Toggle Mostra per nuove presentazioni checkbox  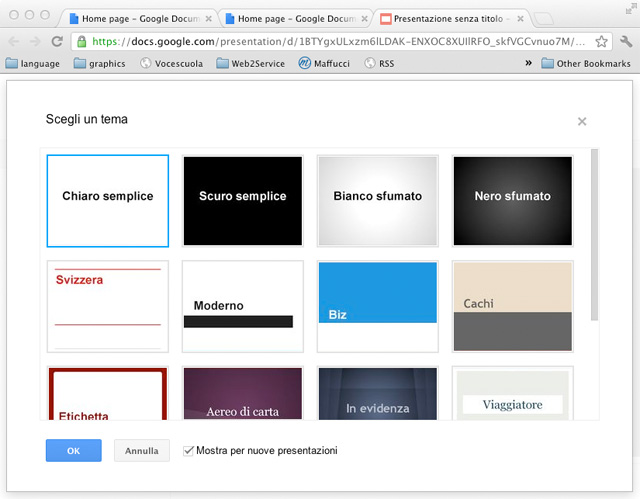pyautogui.click(x=189, y=451)
